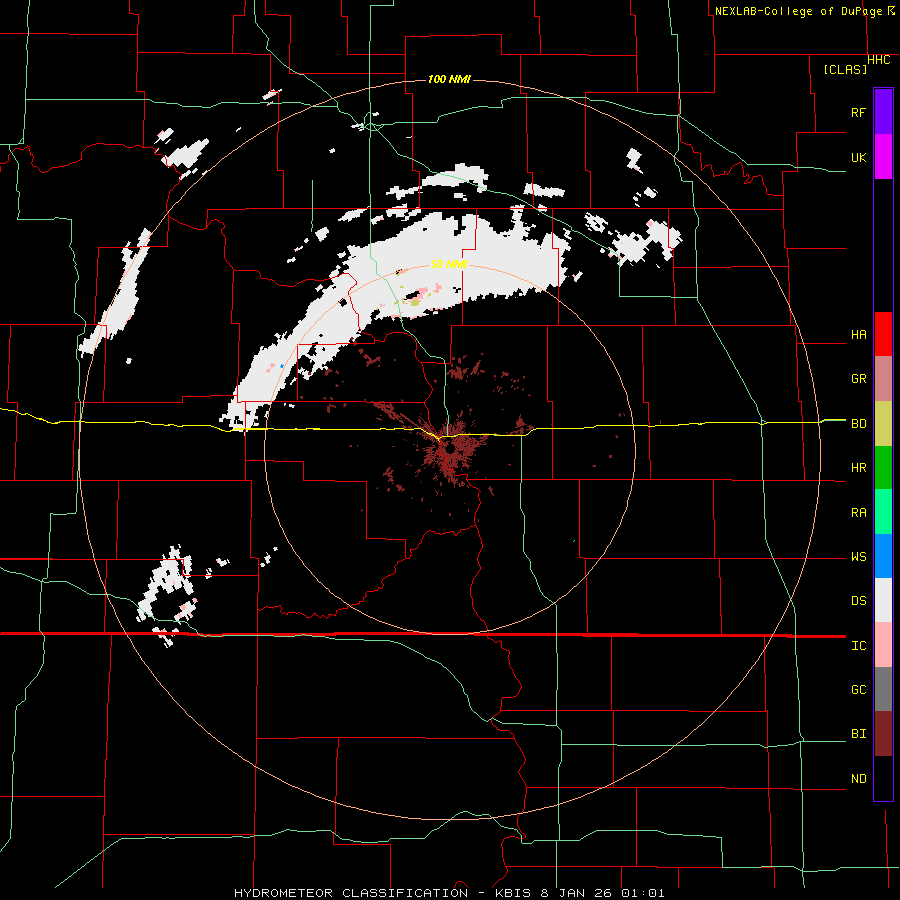Click the Hydrometeor Classification KBIS title caption
This screenshot has width=900, height=900.
[449, 893]
